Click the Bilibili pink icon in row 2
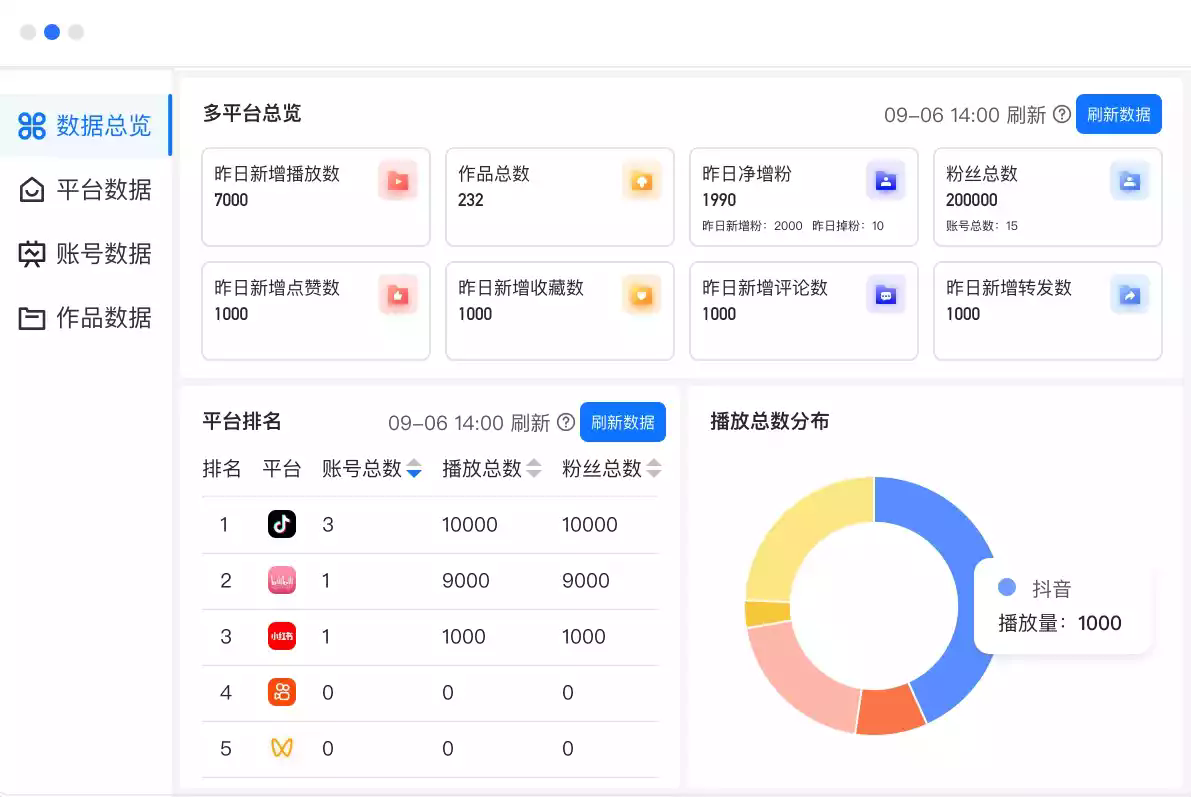This screenshot has width=1191, height=797. pos(282,580)
